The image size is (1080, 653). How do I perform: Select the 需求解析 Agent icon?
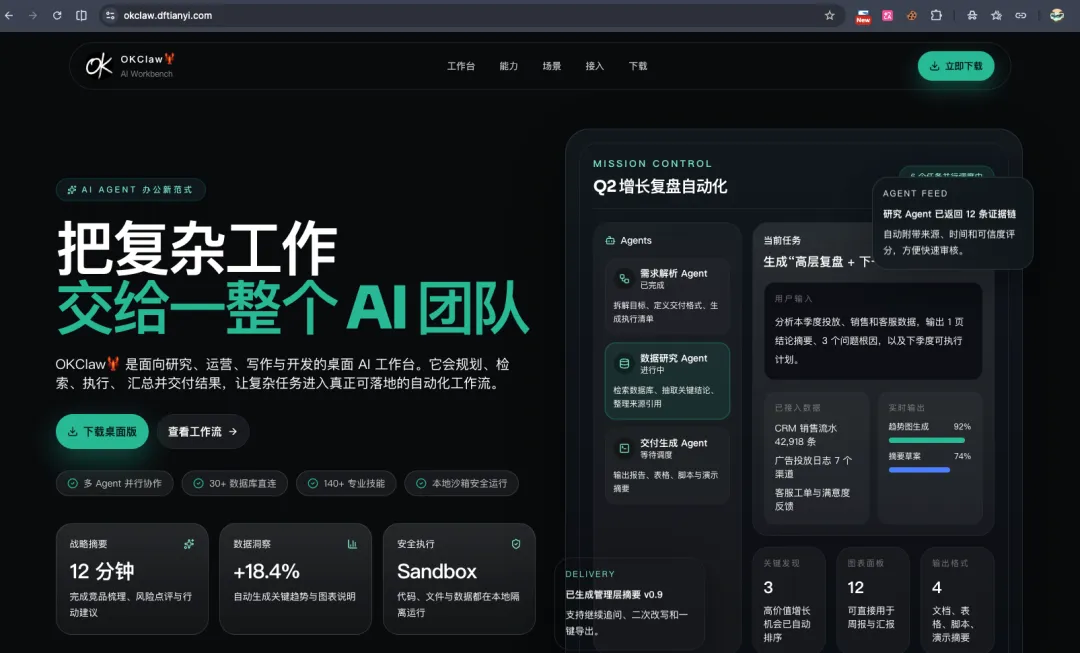[623, 277]
